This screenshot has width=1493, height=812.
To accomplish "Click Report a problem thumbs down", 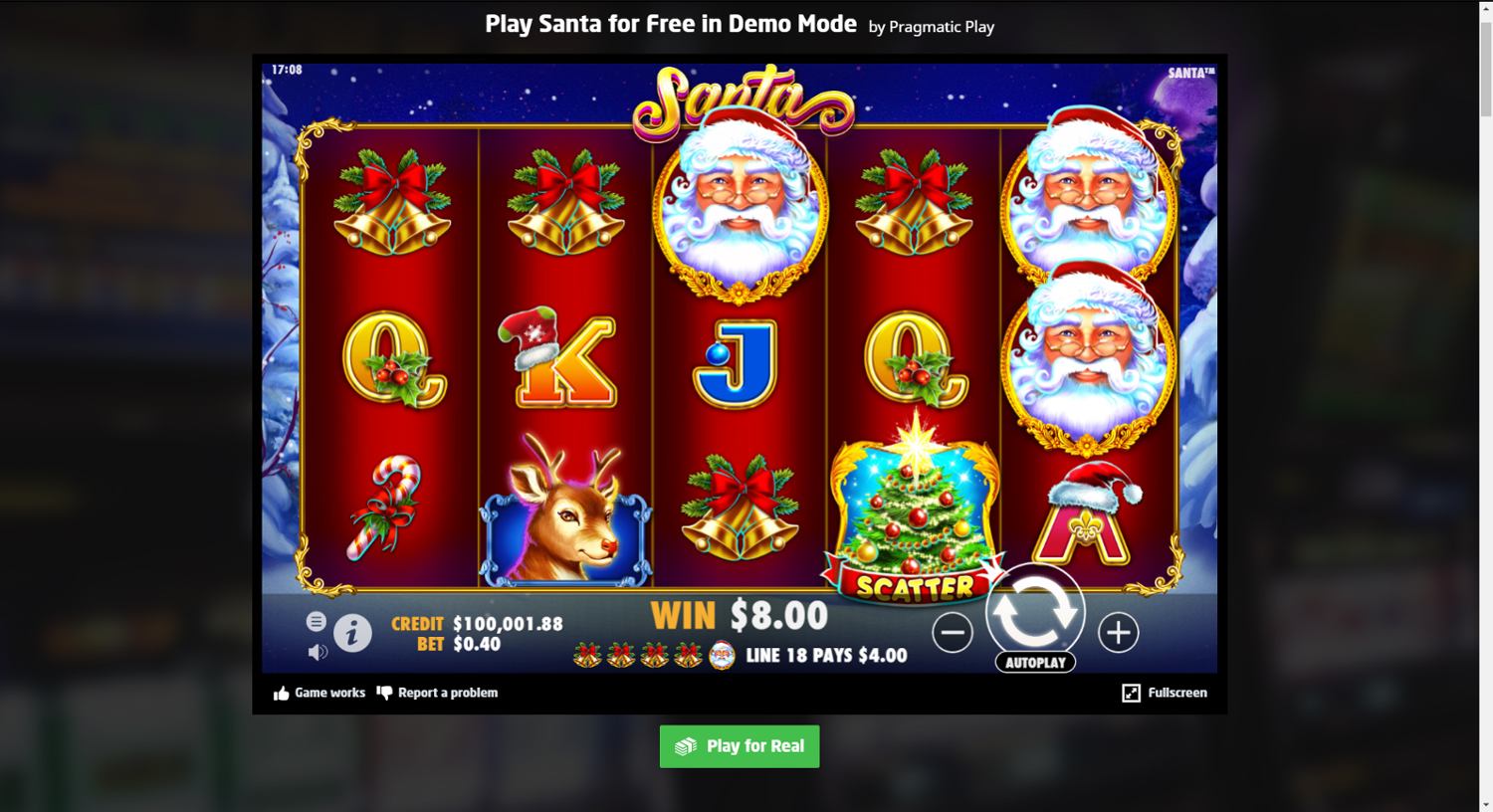I will [437, 693].
